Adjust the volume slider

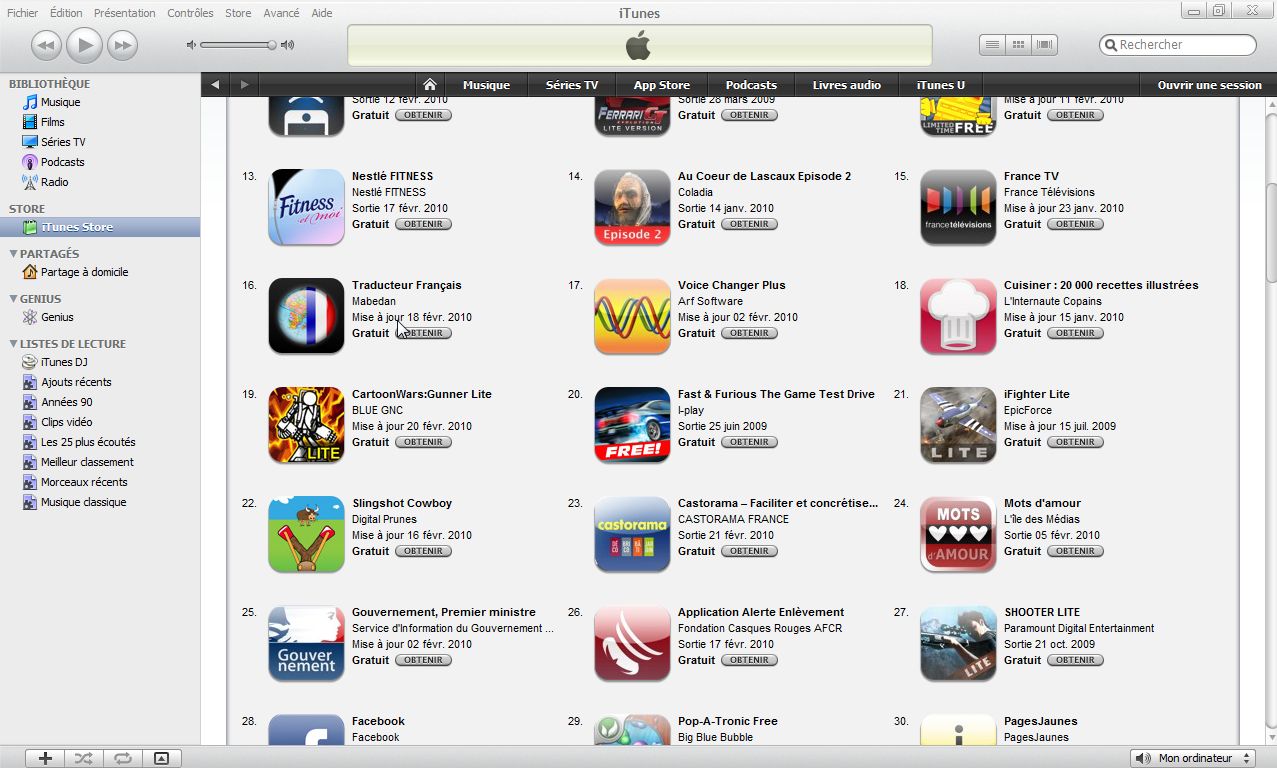(238, 45)
